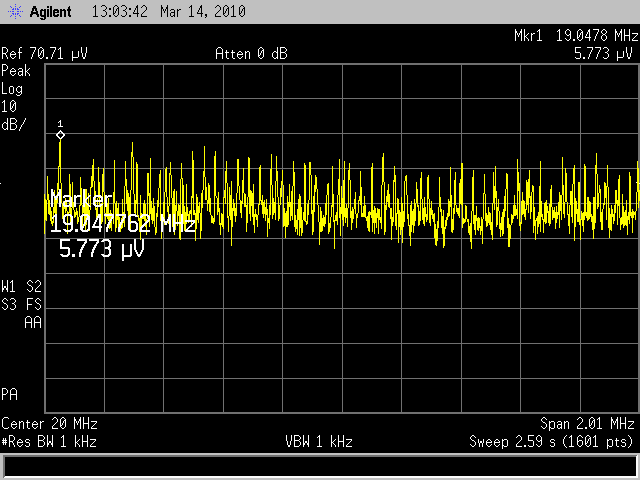Select the marker 1 diamond on the trace

pyautogui.click(x=60, y=134)
